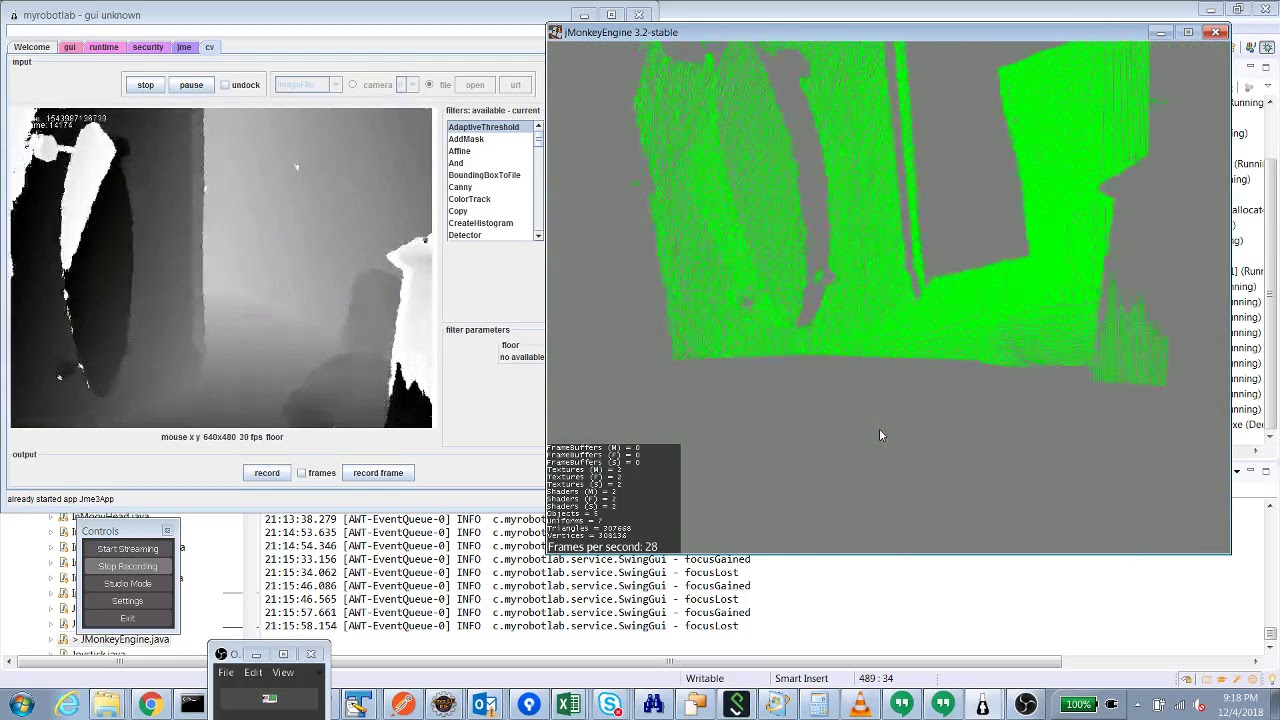Click the battery 100% indicator in tray
Viewport: 1280px width, 720px height.
(x=1078, y=705)
